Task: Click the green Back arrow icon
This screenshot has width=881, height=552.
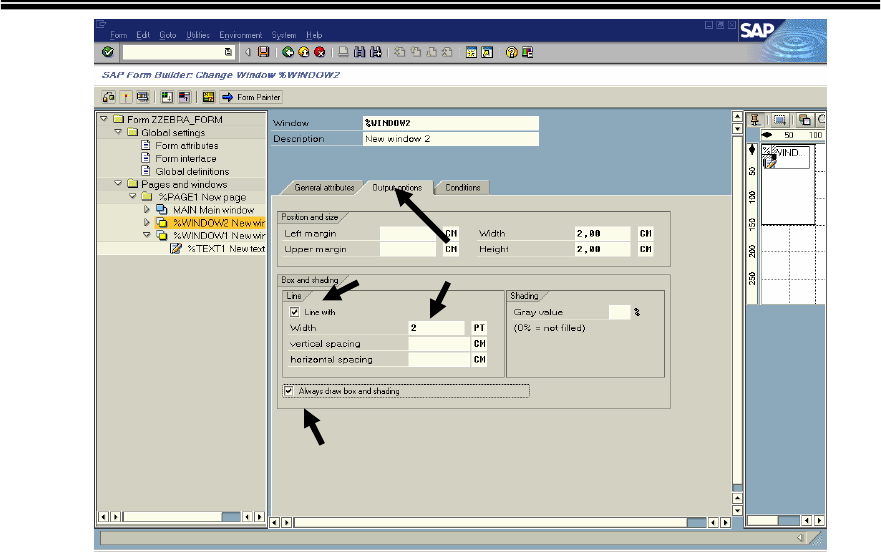Action: (x=288, y=52)
